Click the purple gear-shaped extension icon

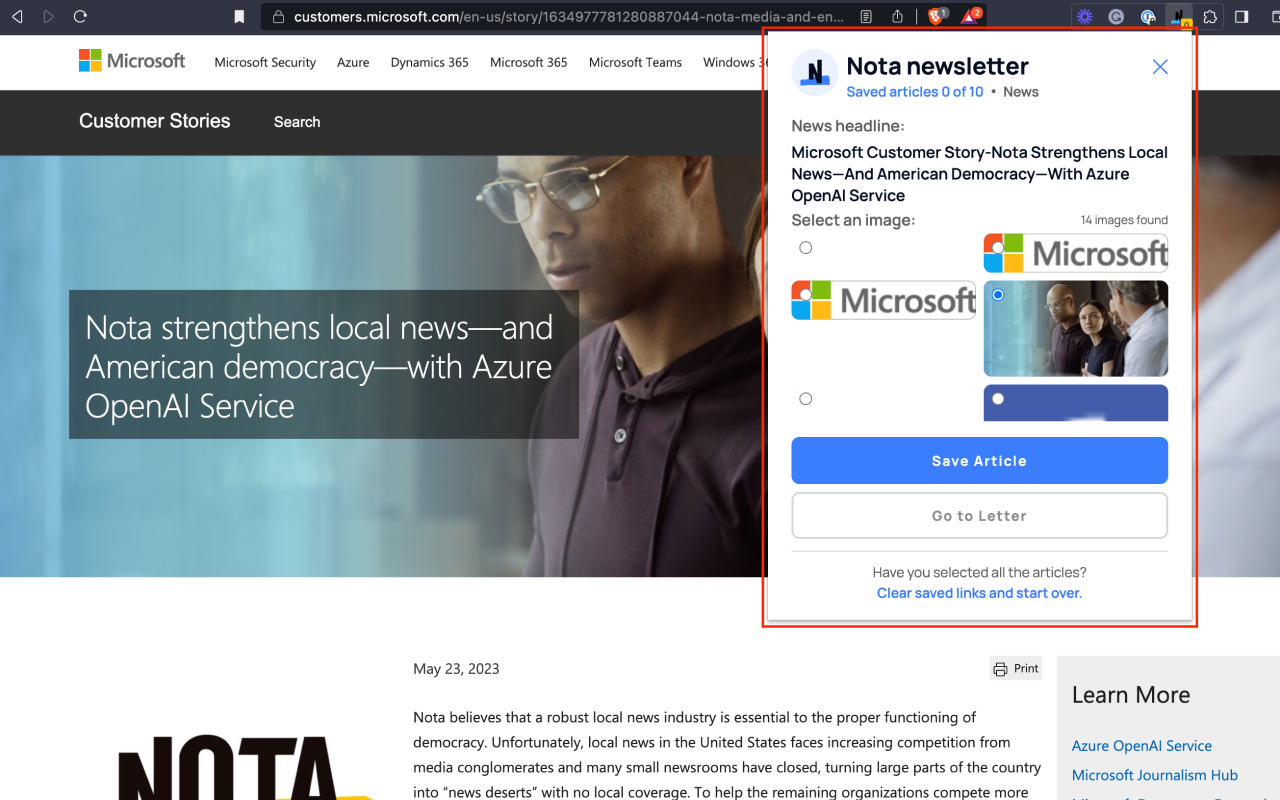click(x=1084, y=17)
